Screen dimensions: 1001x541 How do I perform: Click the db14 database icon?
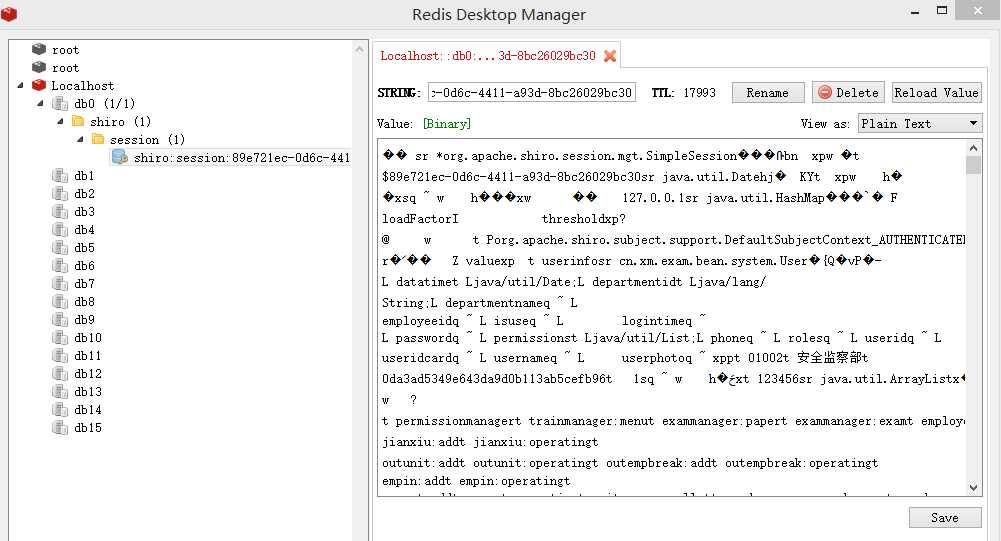[60, 409]
